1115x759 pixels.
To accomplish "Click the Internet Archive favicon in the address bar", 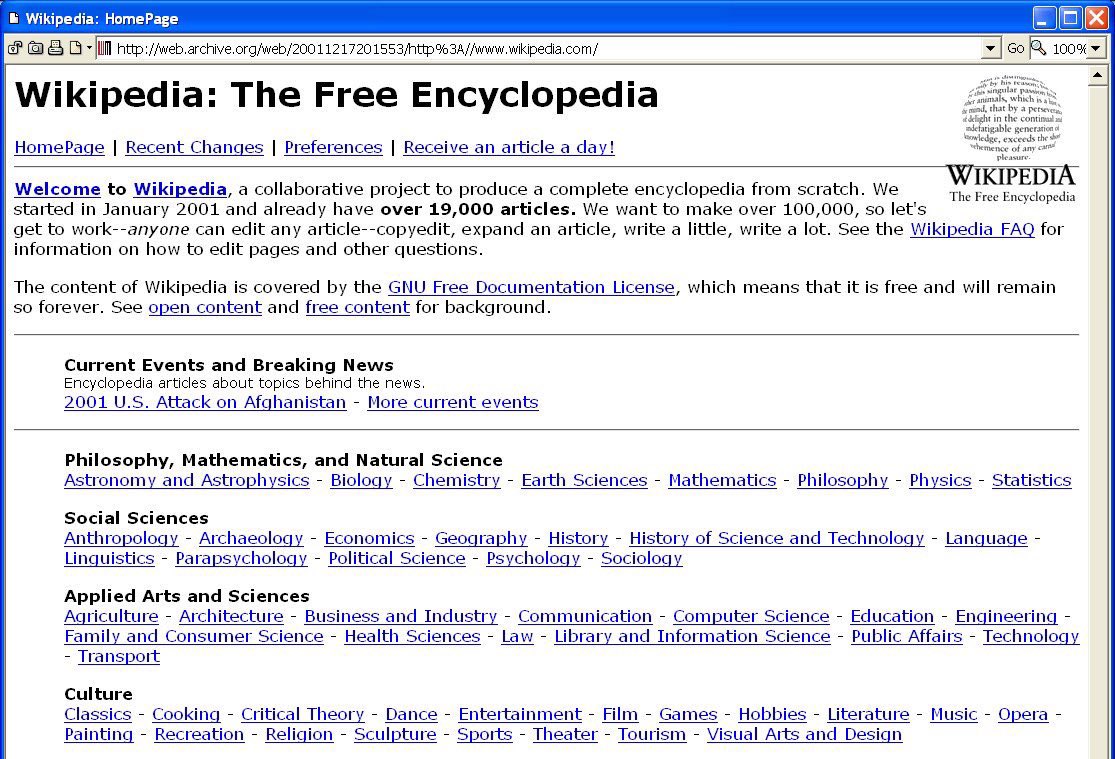I will (x=105, y=48).
